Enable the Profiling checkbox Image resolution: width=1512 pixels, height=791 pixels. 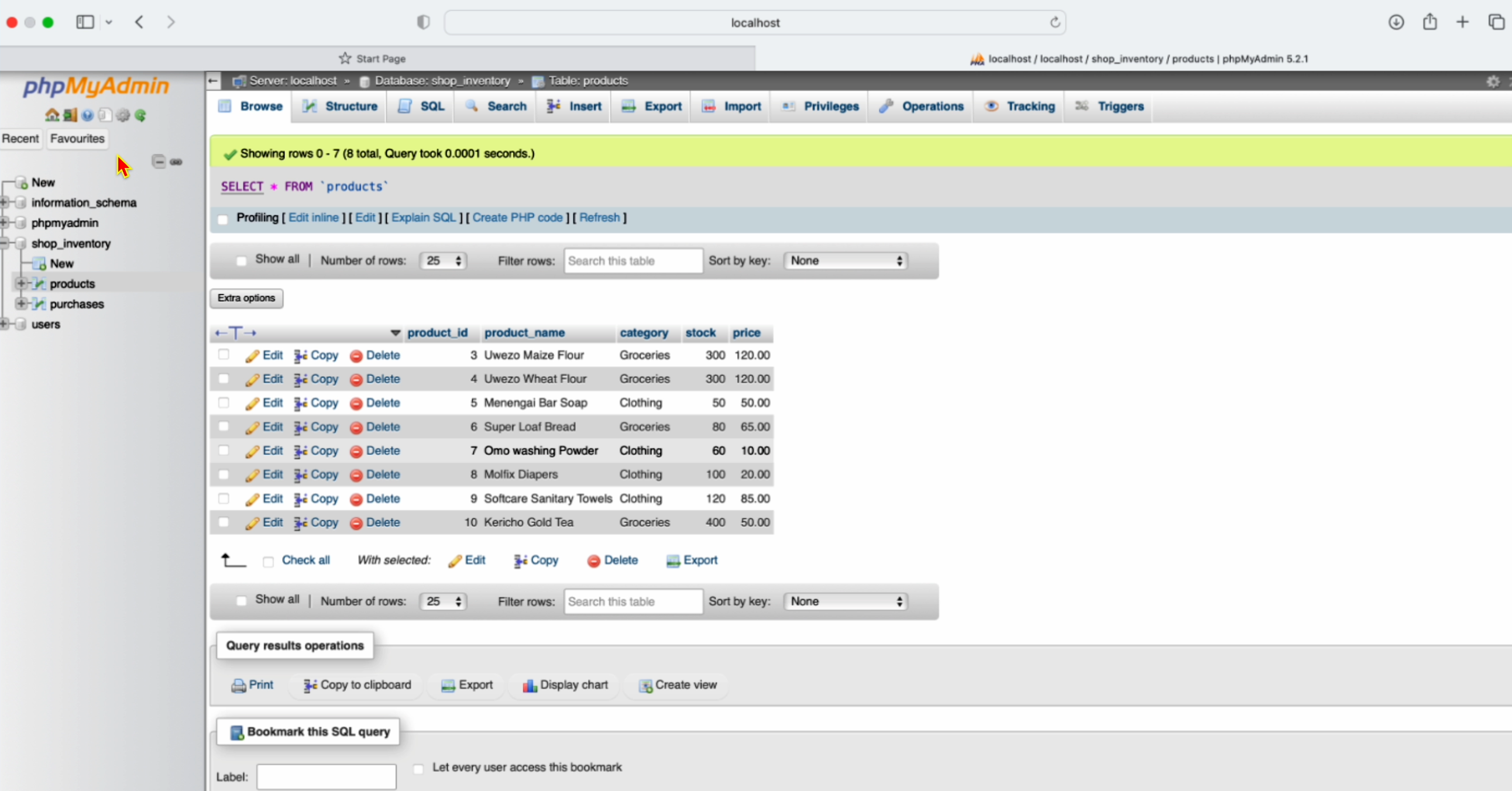point(222,219)
